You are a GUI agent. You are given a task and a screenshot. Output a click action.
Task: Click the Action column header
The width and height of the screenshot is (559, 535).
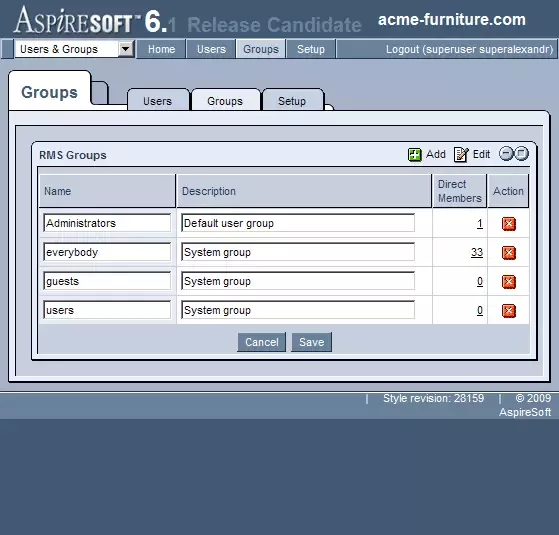(x=508, y=191)
